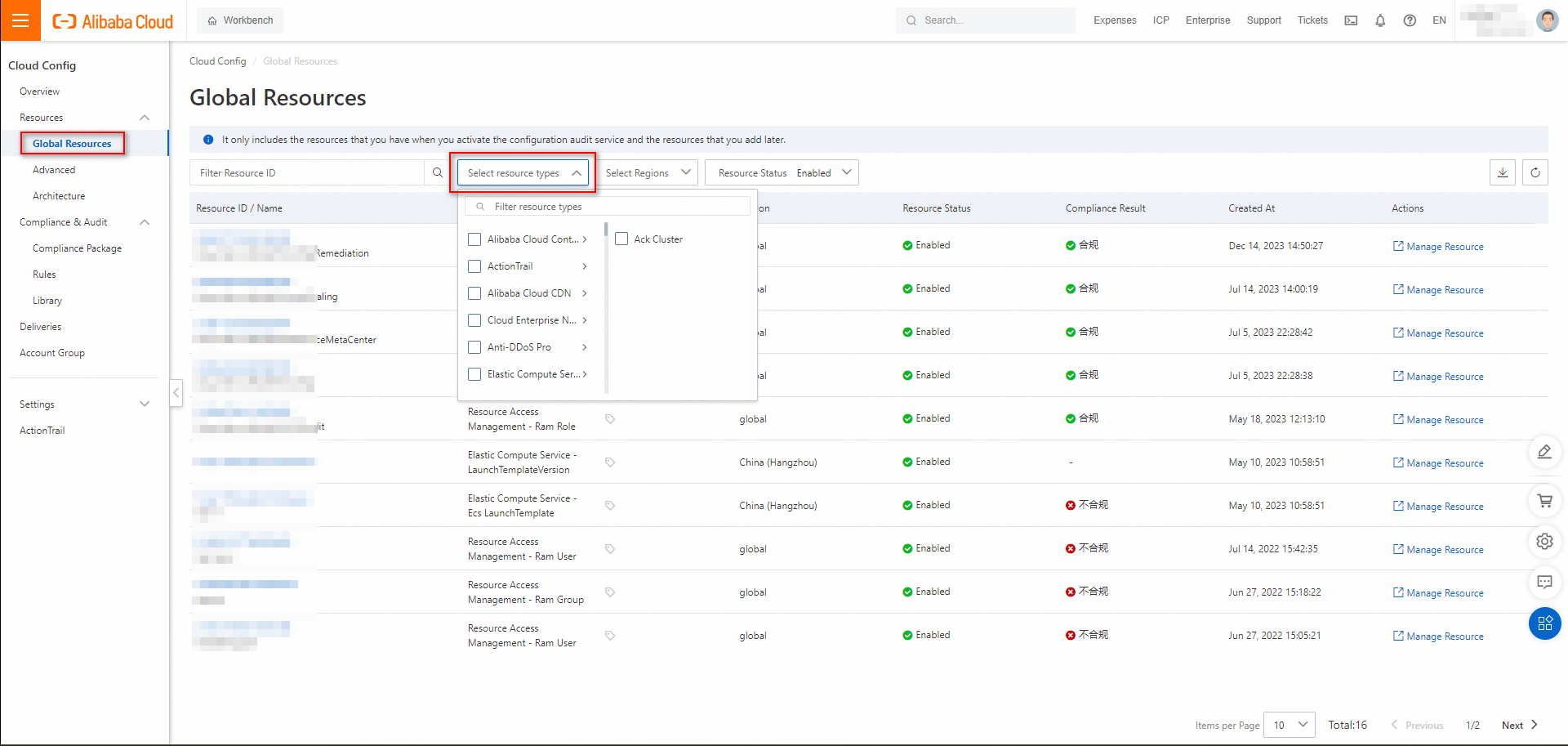Open the notifications bell
The height and width of the screenshot is (746, 1568).
pyautogui.click(x=1380, y=20)
